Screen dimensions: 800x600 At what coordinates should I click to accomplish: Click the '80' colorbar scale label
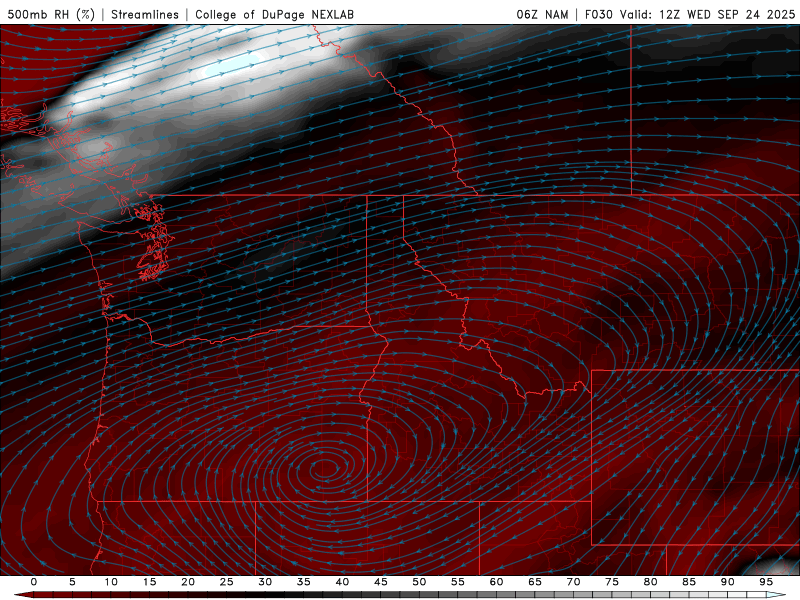651,582
